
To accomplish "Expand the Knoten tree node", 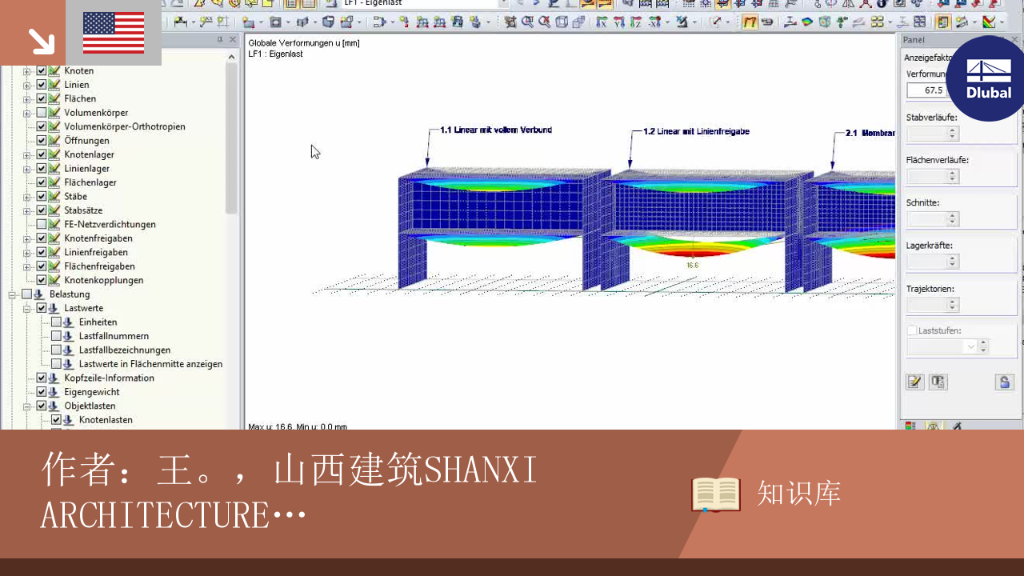I will 27,71.
